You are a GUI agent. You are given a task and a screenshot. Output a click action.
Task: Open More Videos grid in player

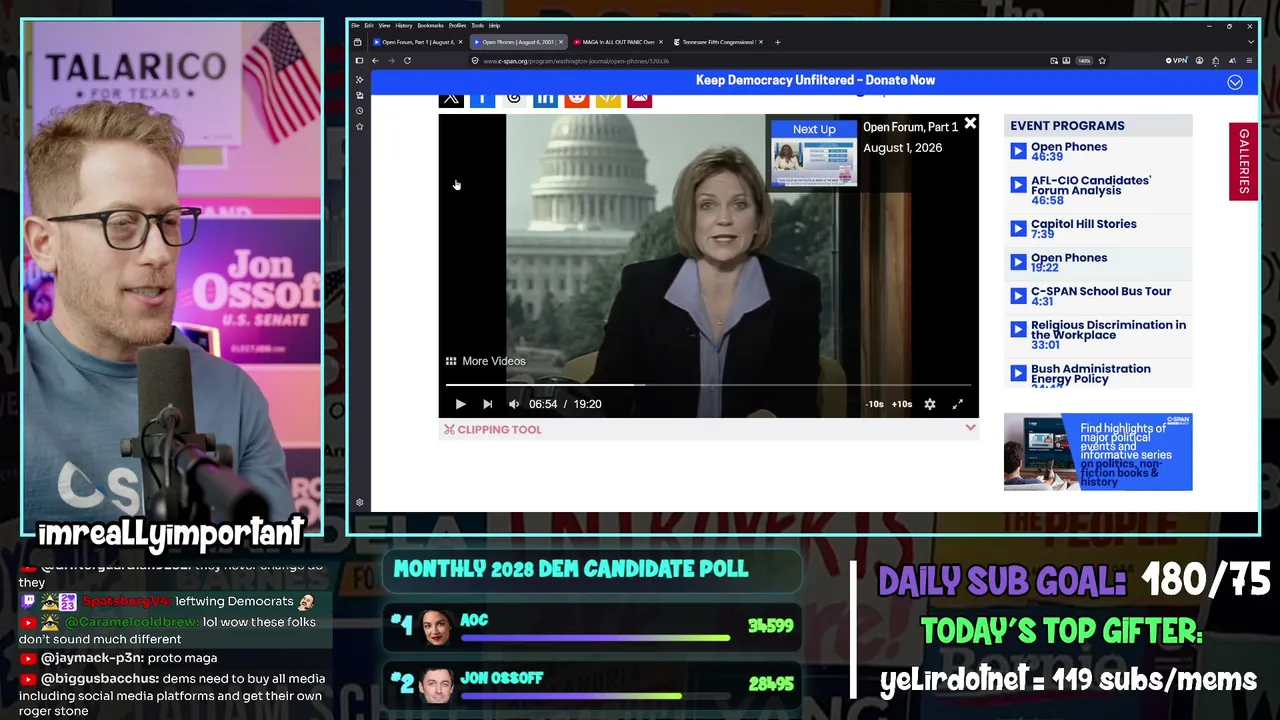click(485, 361)
